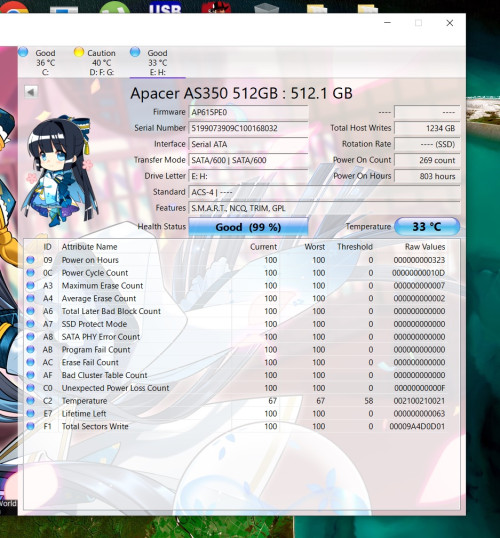Click the Temperature attribute status icon

pyautogui.click(x=31, y=401)
